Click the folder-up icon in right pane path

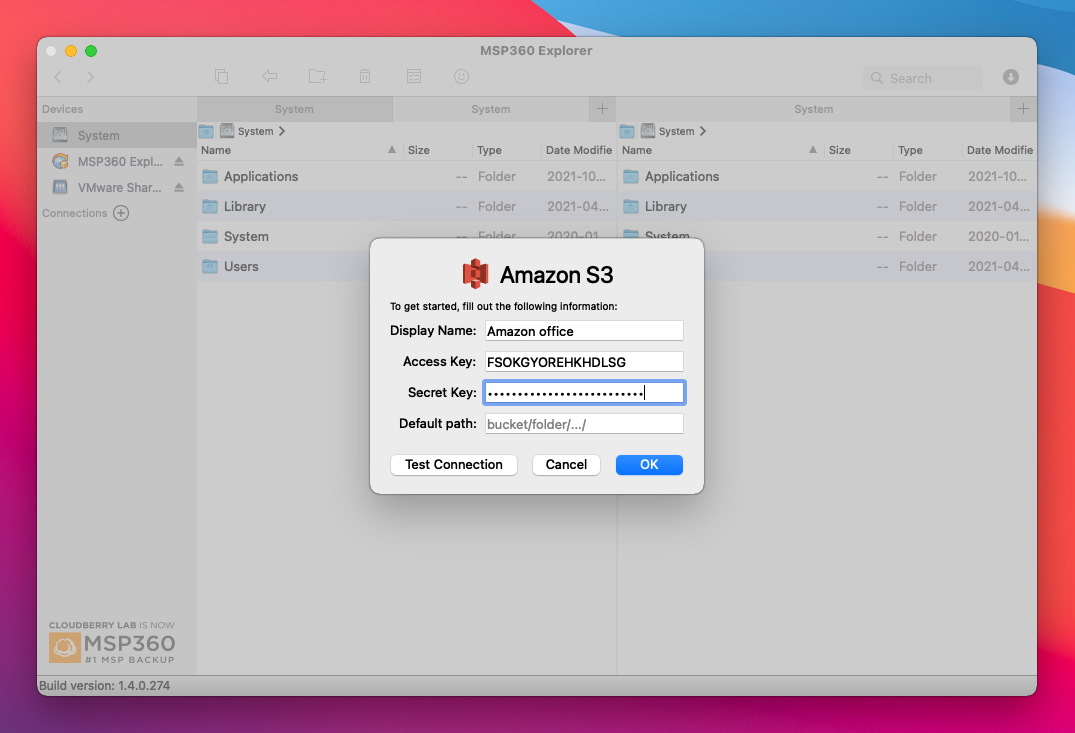[627, 131]
